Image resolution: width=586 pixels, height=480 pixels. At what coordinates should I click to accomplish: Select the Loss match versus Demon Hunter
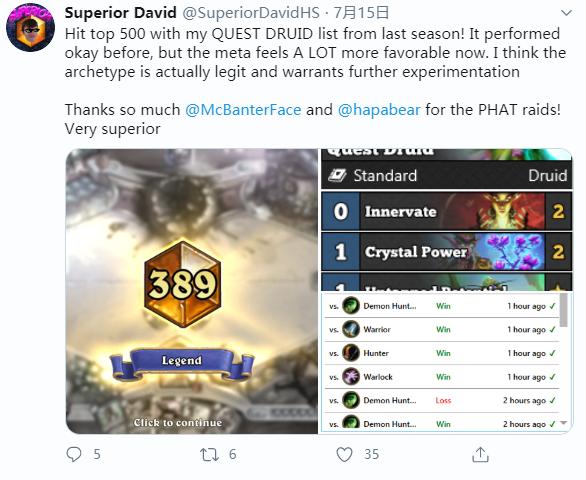pos(442,400)
